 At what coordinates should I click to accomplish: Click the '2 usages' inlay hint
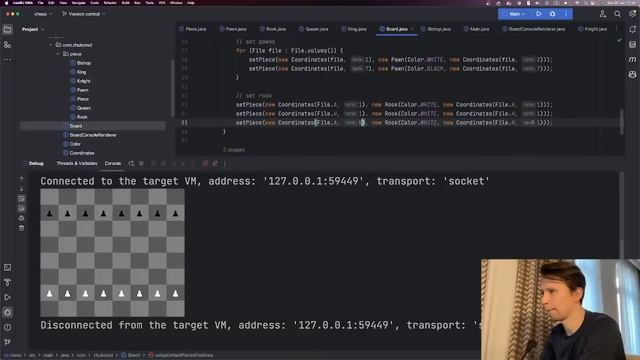click(234, 150)
